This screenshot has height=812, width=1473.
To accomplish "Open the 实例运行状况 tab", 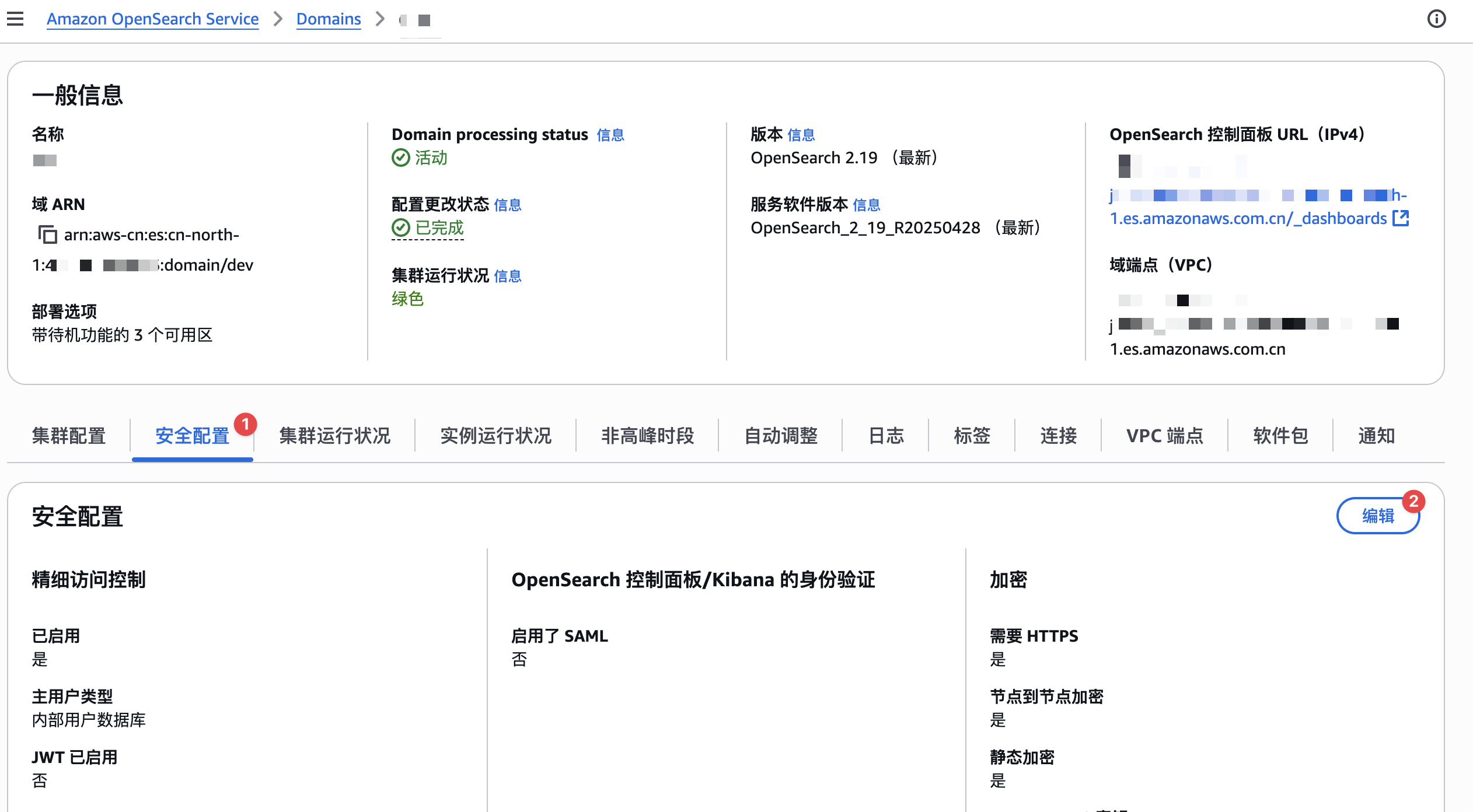I will coord(495,436).
